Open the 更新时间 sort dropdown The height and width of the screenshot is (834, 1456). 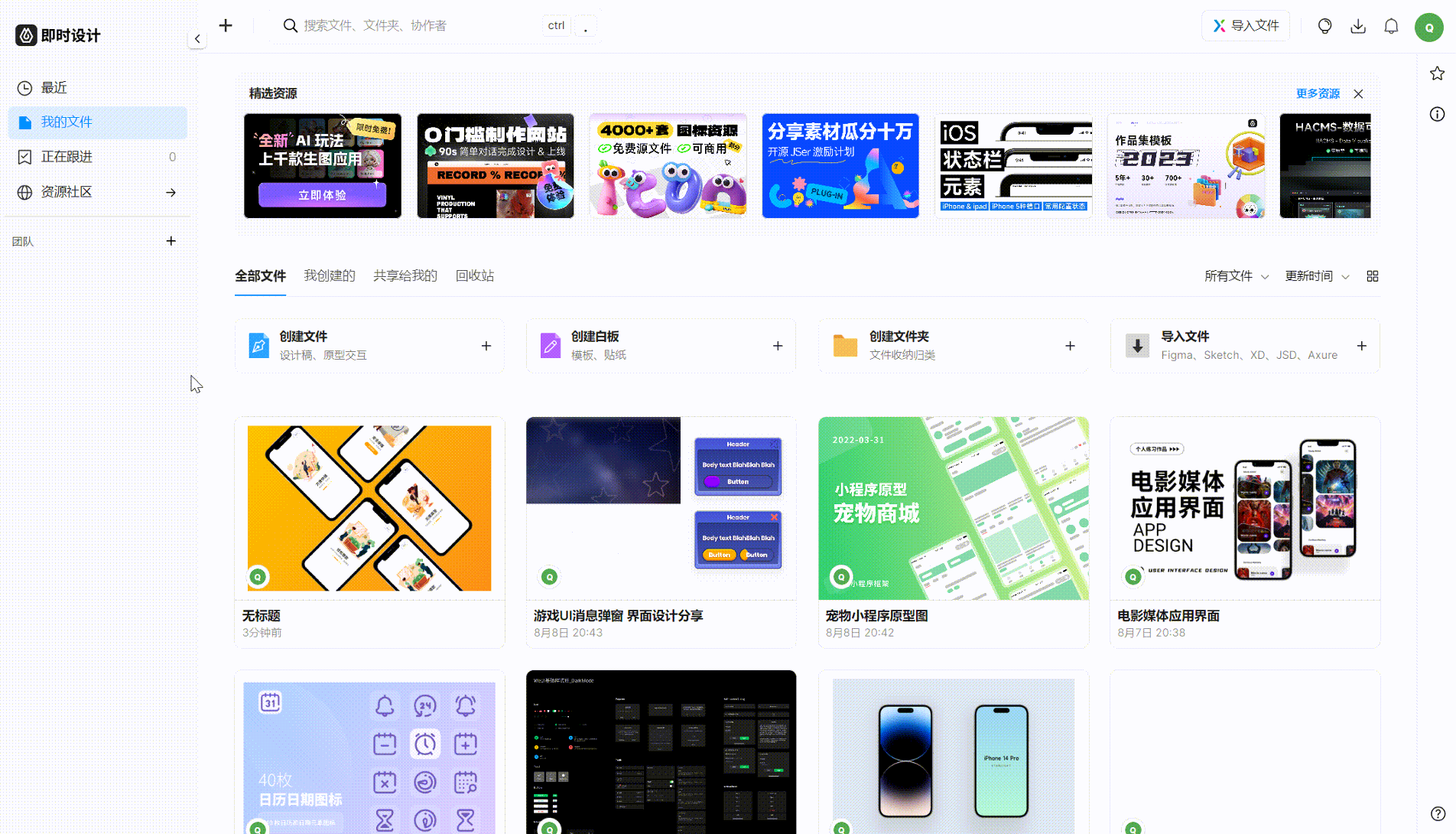click(x=1317, y=276)
